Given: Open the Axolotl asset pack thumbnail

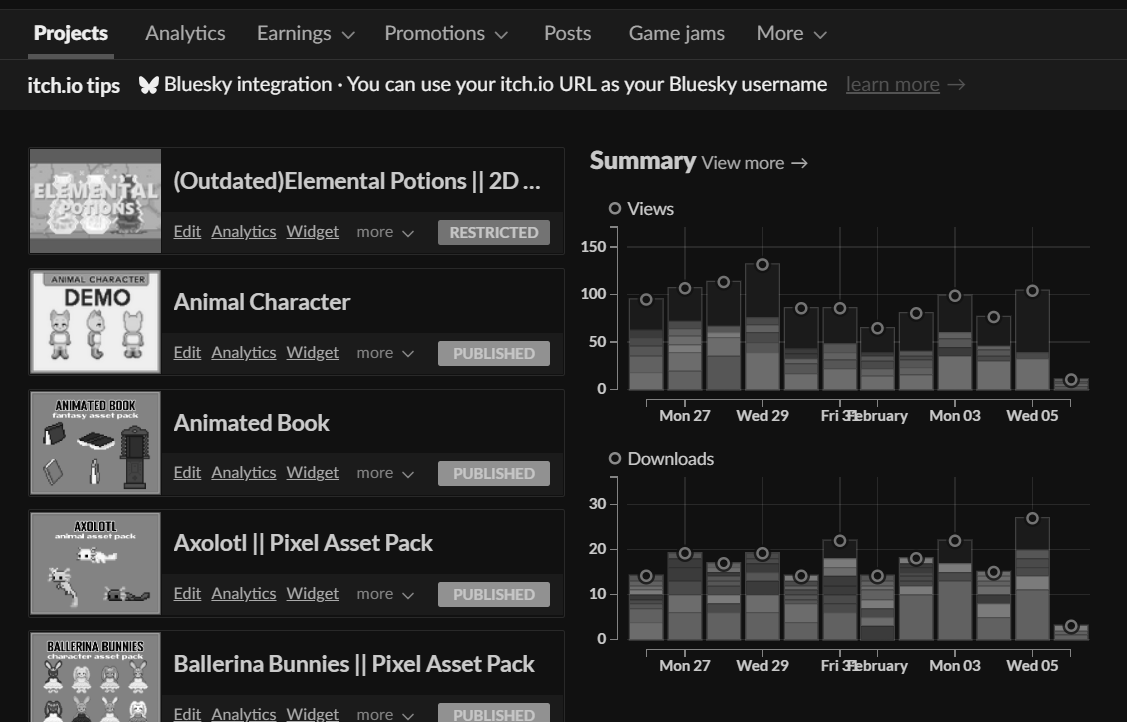Looking at the screenshot, I should [96, 563].
